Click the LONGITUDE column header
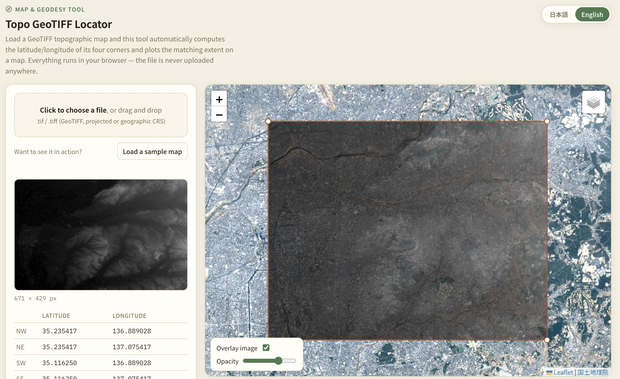The height and width of the screenshot is (379, 620). pos(129,315)
